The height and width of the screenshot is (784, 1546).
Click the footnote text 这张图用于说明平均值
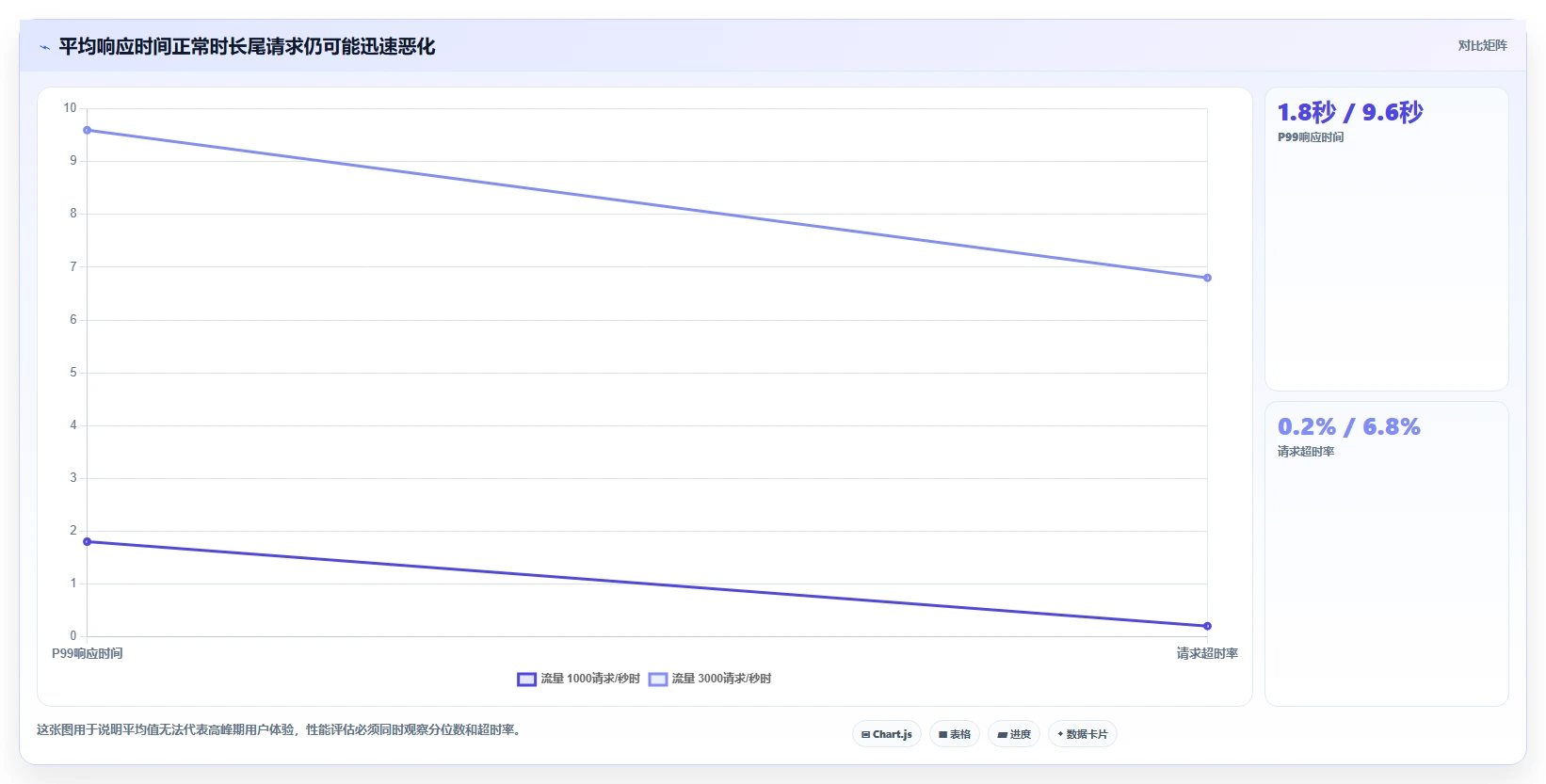click(280, 729)
